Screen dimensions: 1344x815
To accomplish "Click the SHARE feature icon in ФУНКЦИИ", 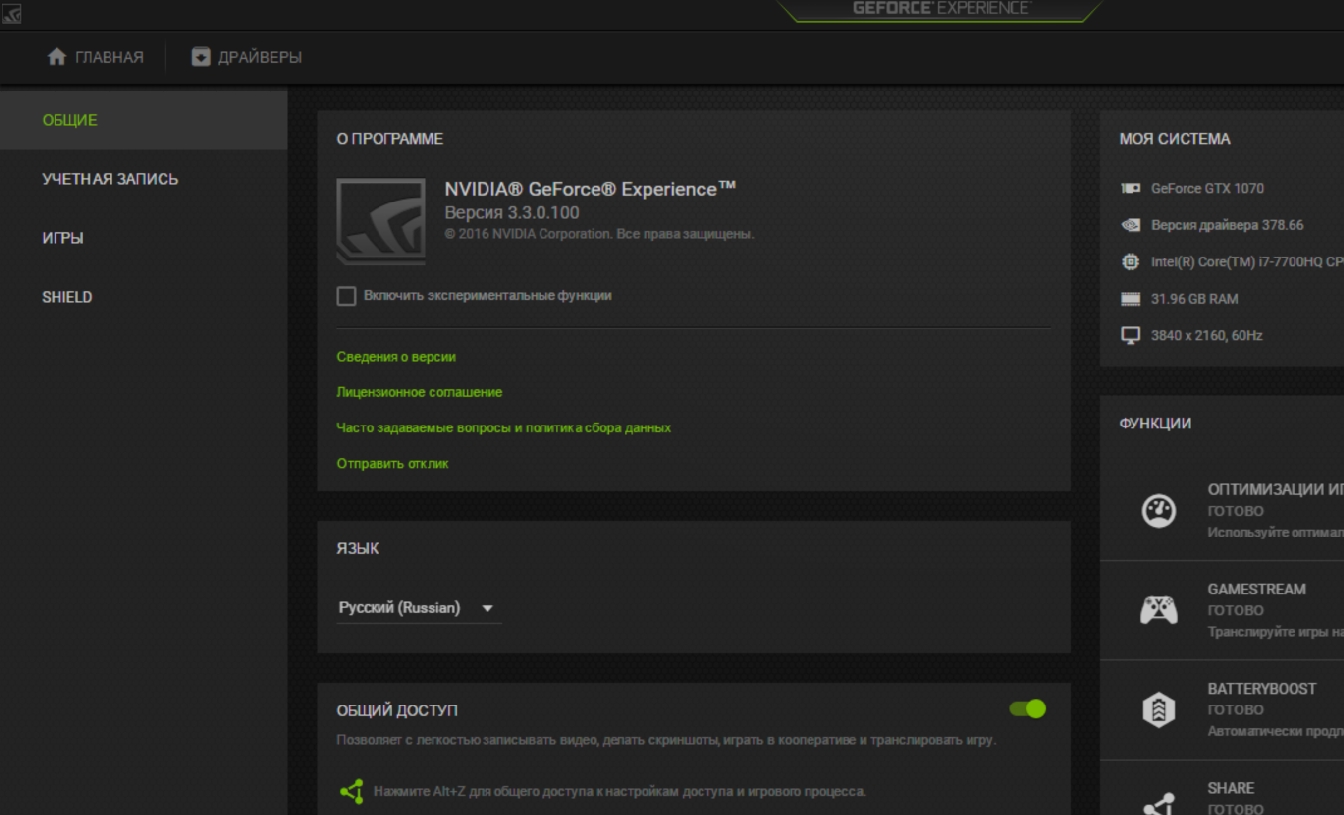I will coord(1159,803).
